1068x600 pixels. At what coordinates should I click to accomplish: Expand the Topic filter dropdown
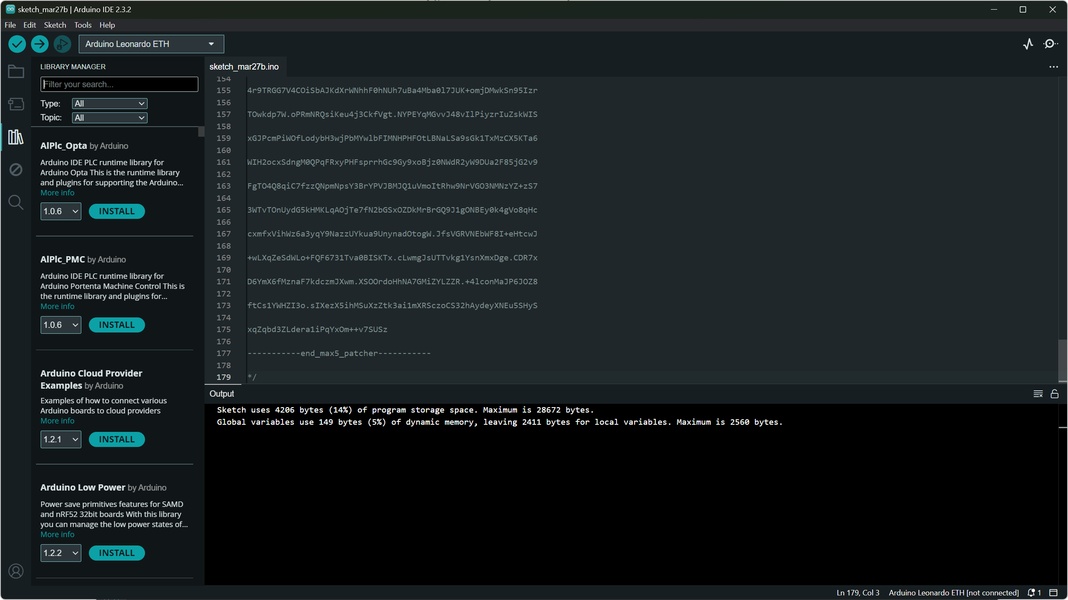tap(109, 118)
